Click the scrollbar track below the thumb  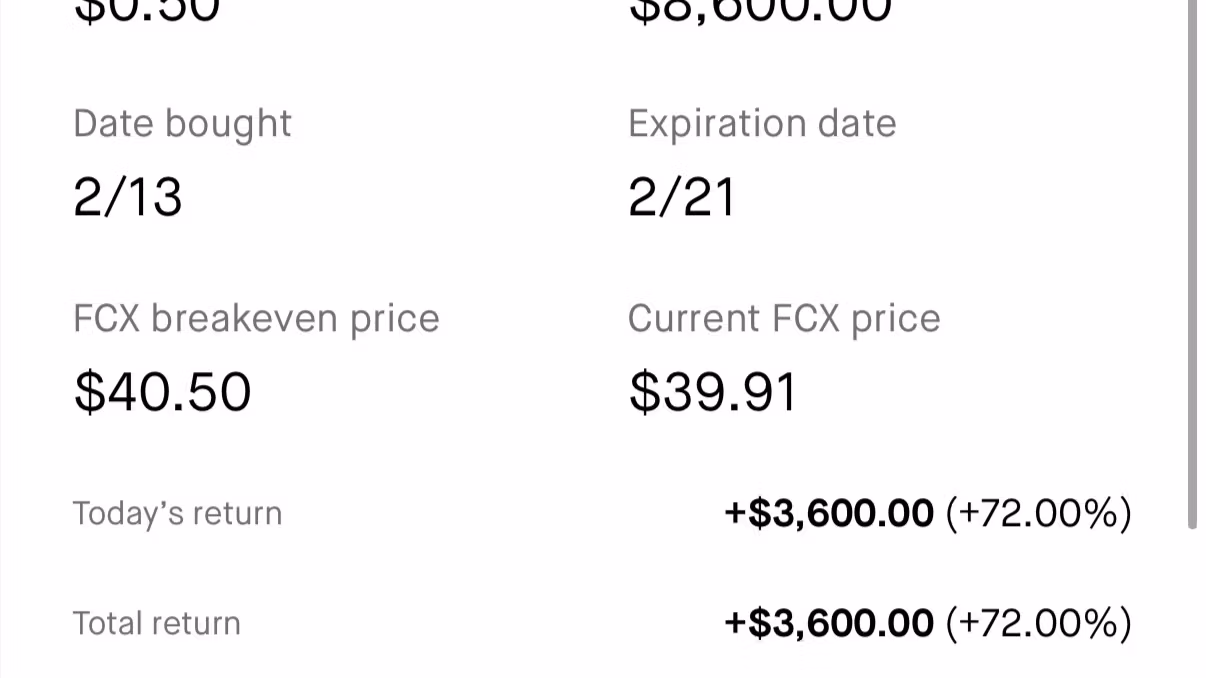(x=1192, y=600)
